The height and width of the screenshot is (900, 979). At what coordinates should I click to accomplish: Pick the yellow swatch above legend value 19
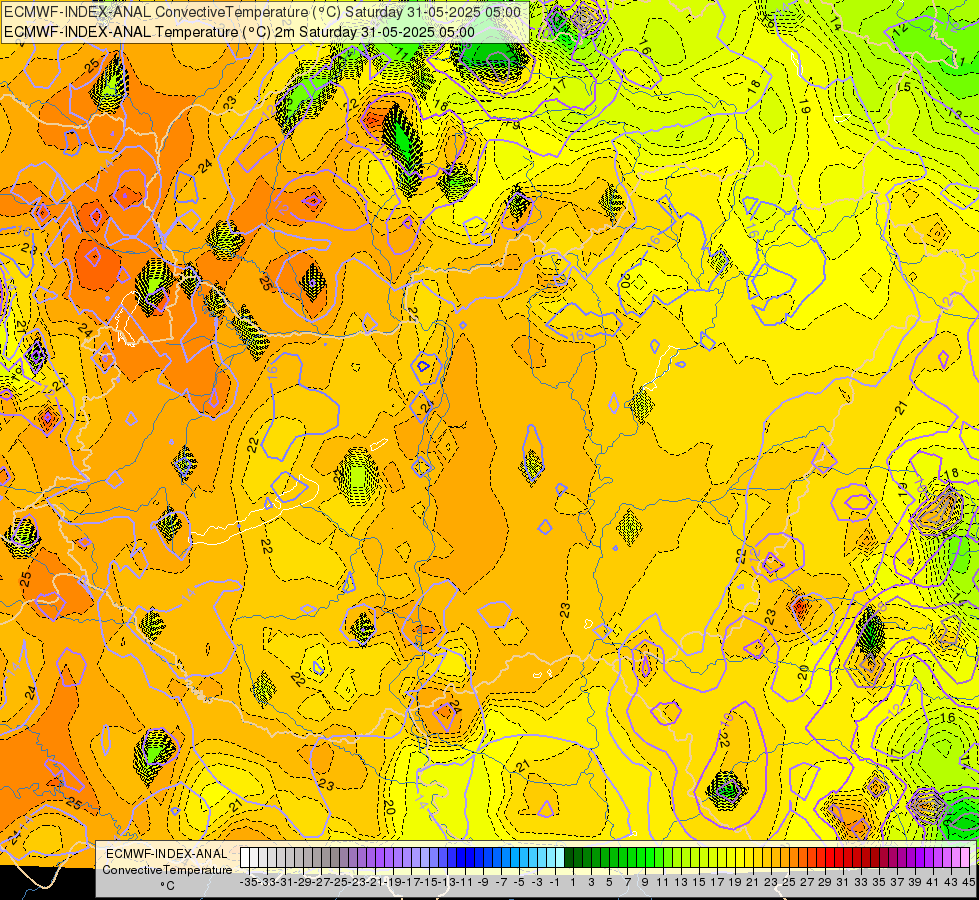[x=731, y=858]
